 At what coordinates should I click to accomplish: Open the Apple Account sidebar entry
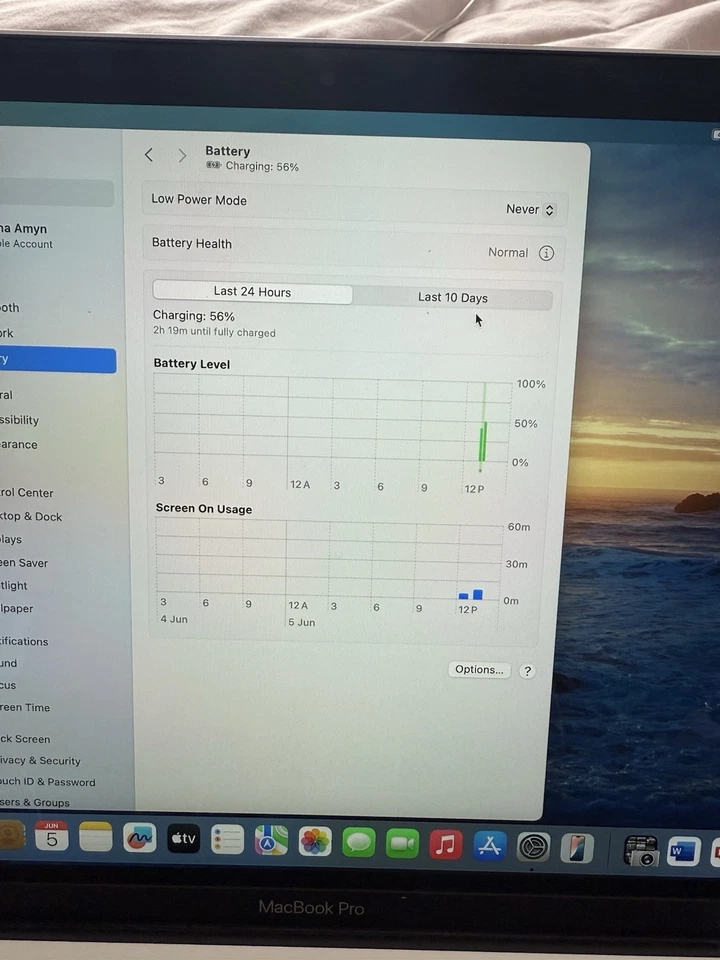(27, 236)
